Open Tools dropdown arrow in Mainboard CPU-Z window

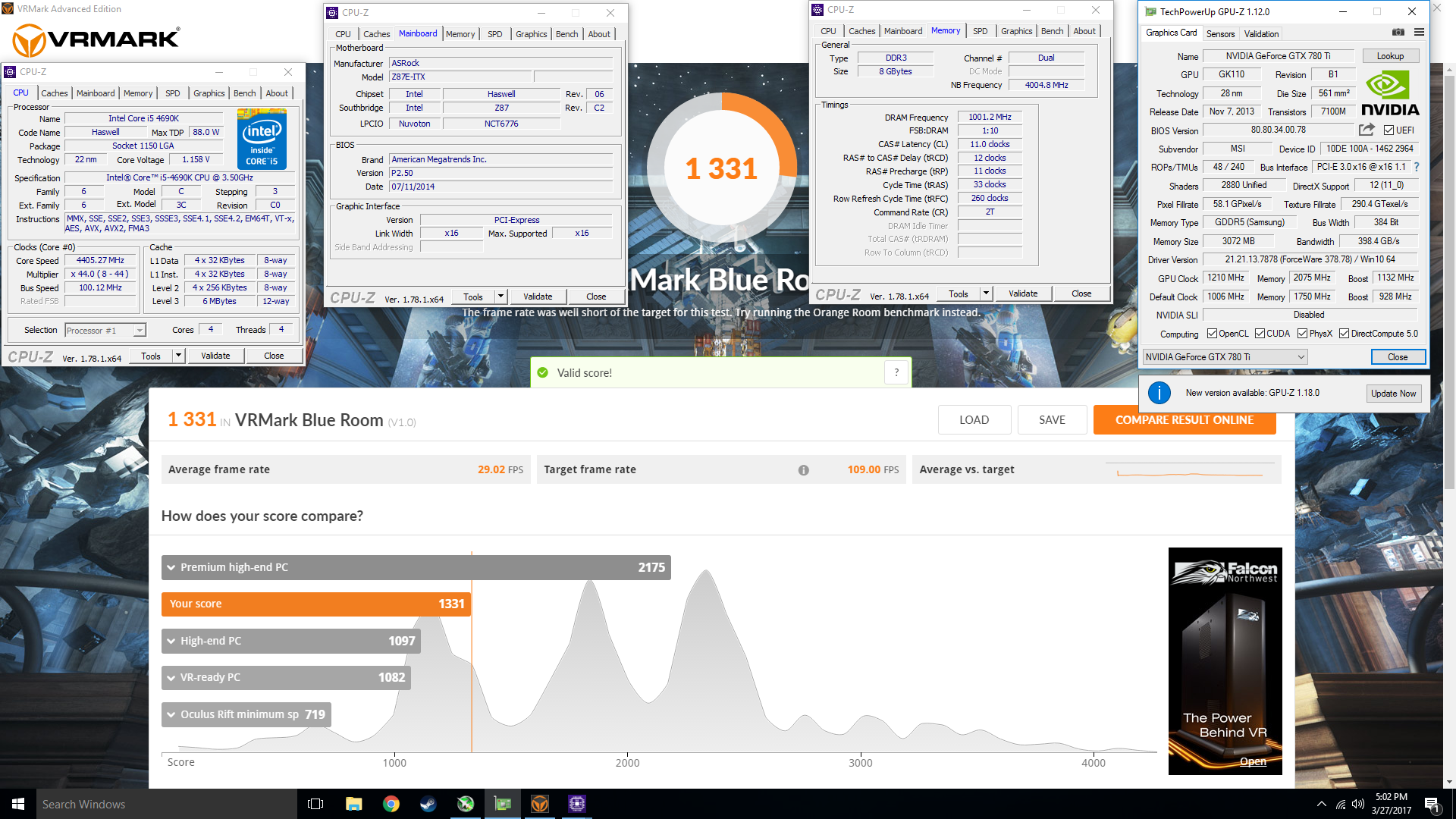pyautogui.click(x=500, y=297)
